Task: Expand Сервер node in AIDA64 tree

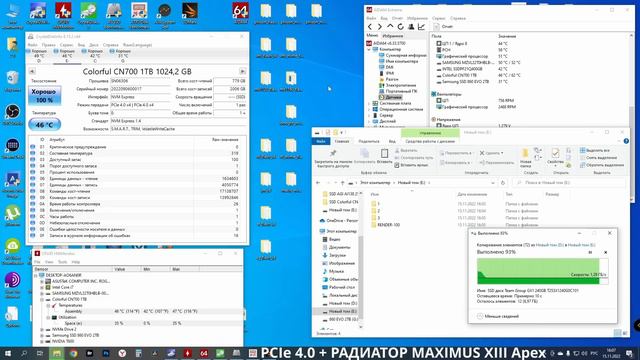Action: pyautogui.click(x=369, y=116)
